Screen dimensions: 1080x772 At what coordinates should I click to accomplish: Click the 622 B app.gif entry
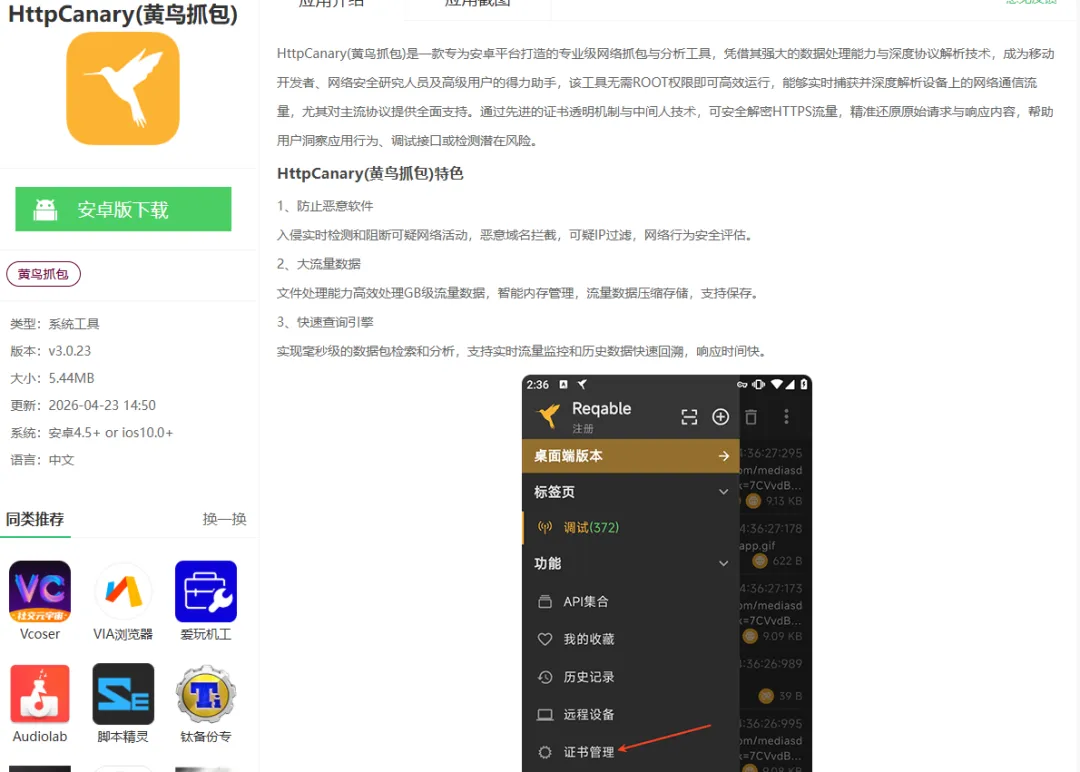click(x=771, y=545)
